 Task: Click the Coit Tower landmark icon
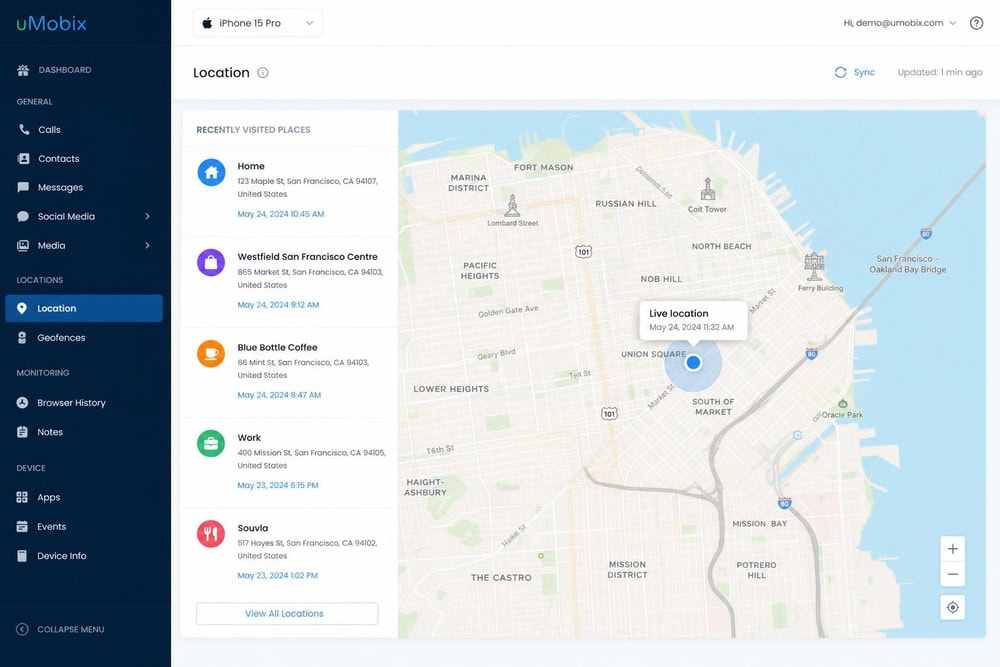707,189
